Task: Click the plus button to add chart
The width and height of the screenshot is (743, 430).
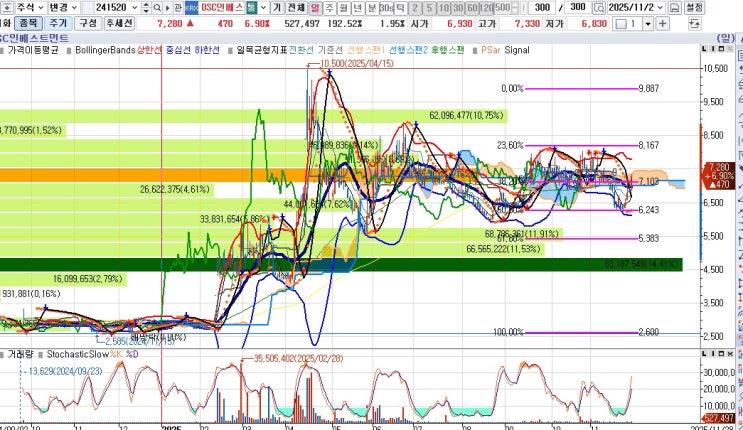Action: coord(662,23)
